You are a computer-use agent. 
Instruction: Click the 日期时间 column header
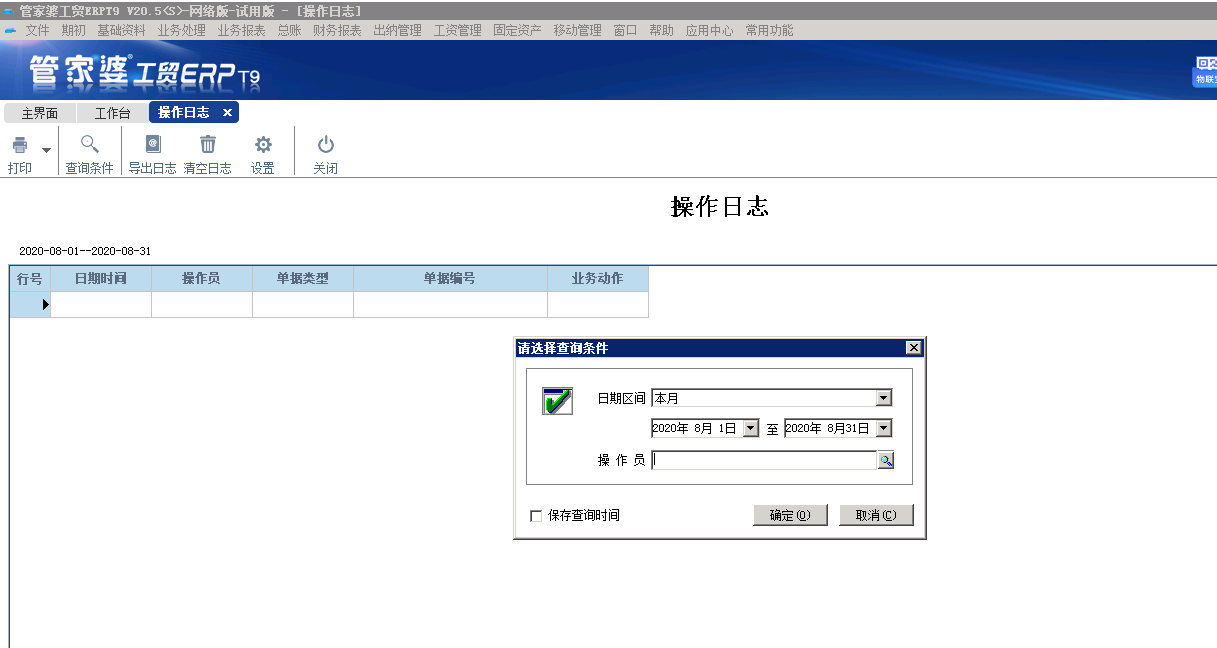[x=101, y=279]
